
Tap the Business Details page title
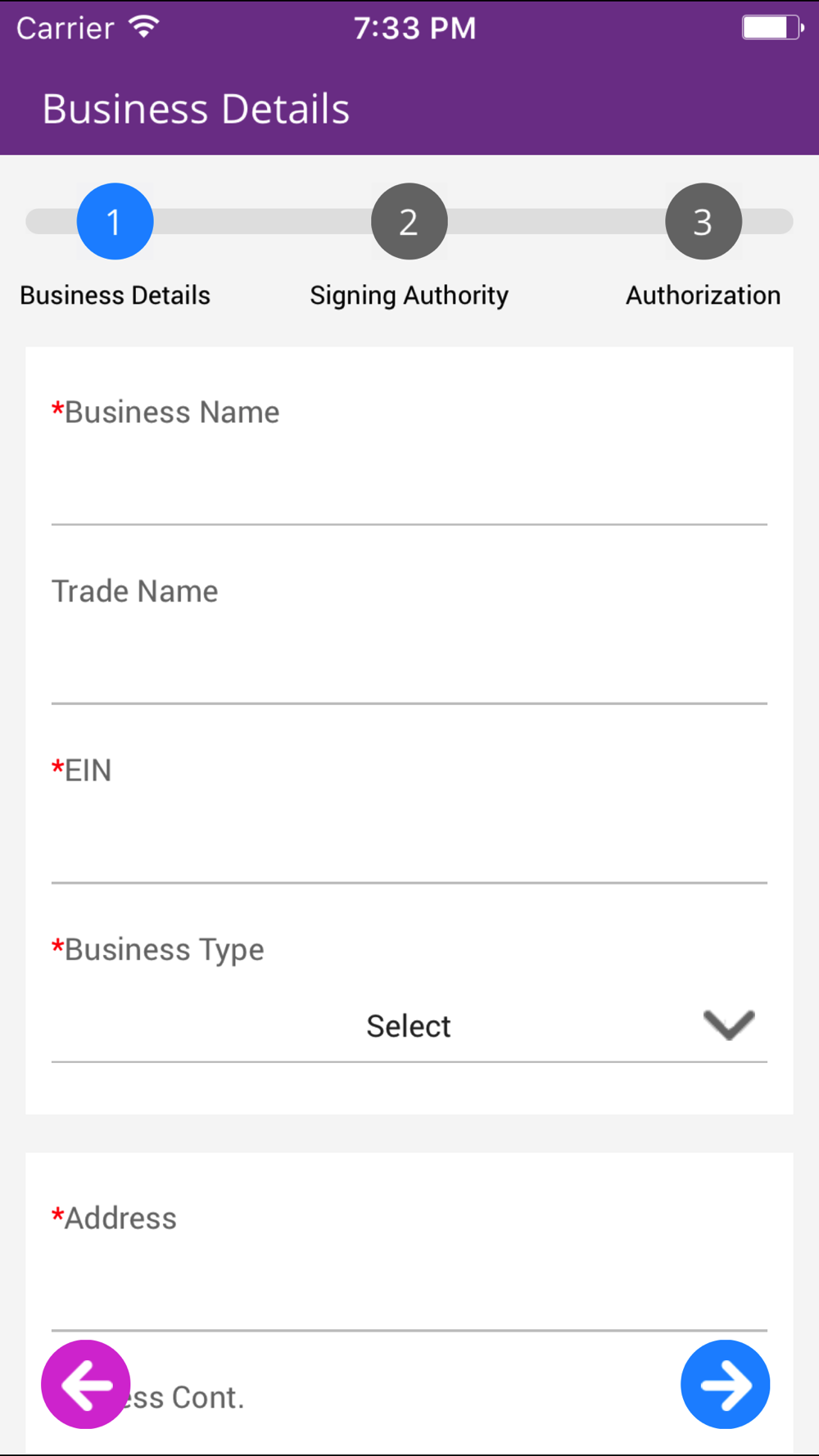click(196, 109)
